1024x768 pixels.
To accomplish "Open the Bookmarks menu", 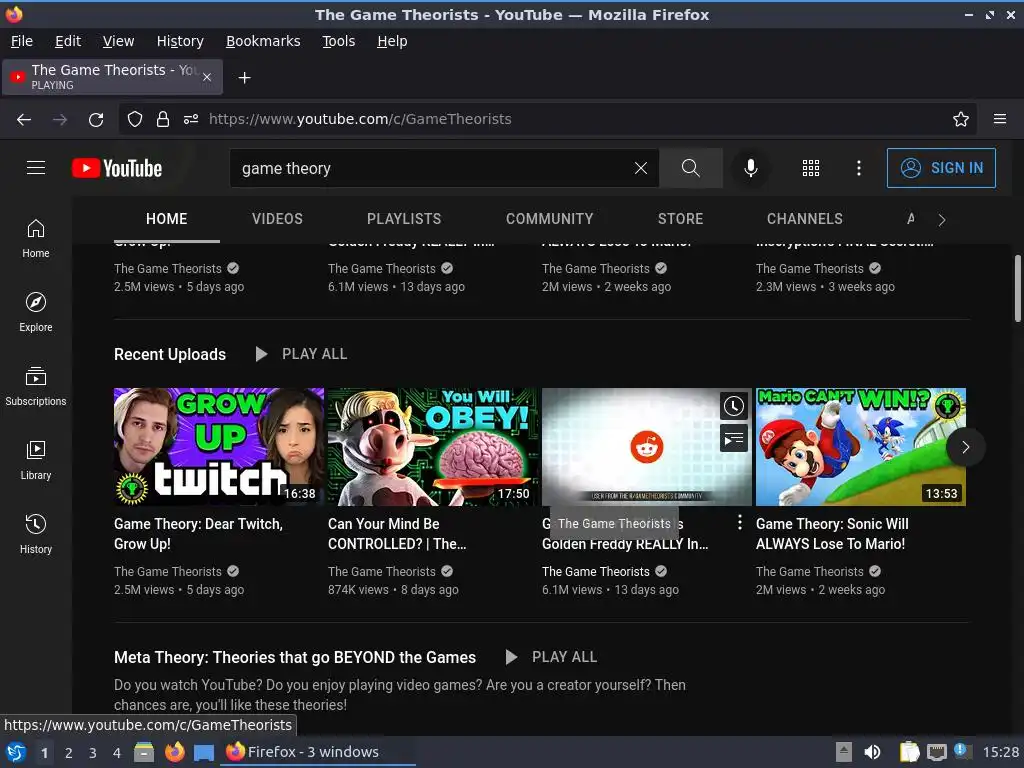I will (263, 41).
